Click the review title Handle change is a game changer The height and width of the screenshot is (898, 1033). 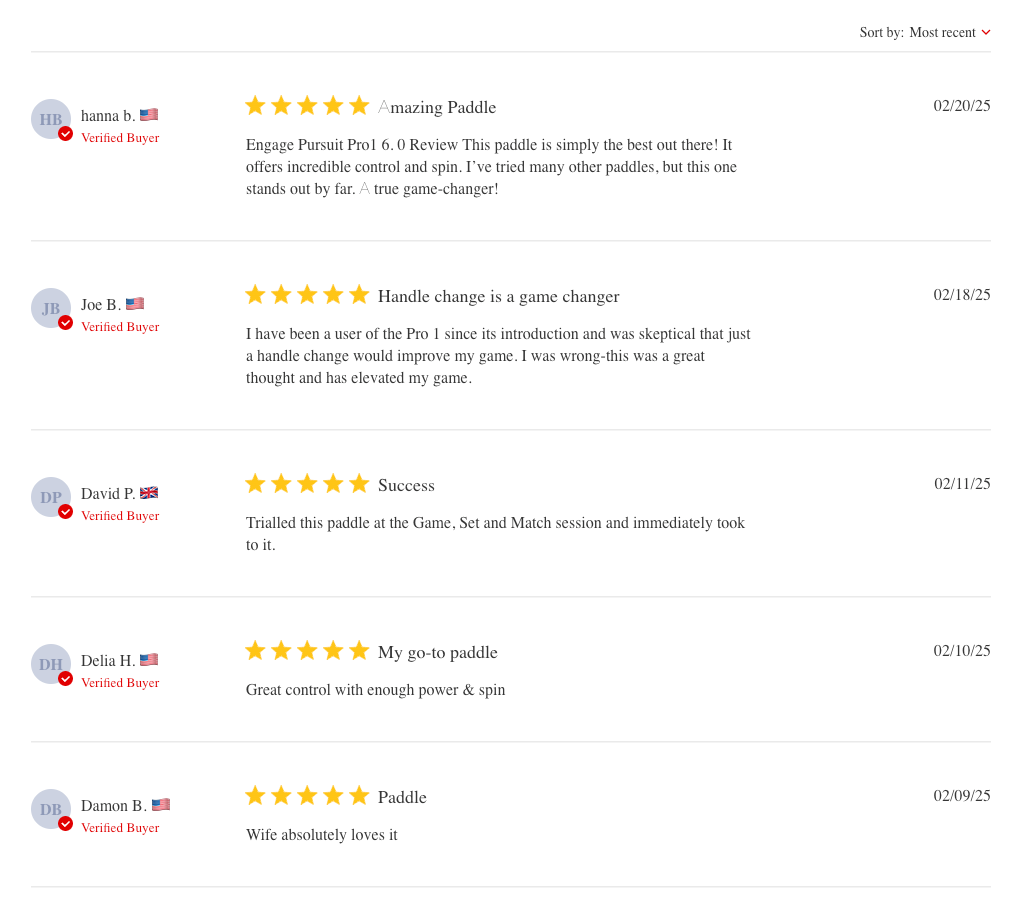(x=498, y=297)
